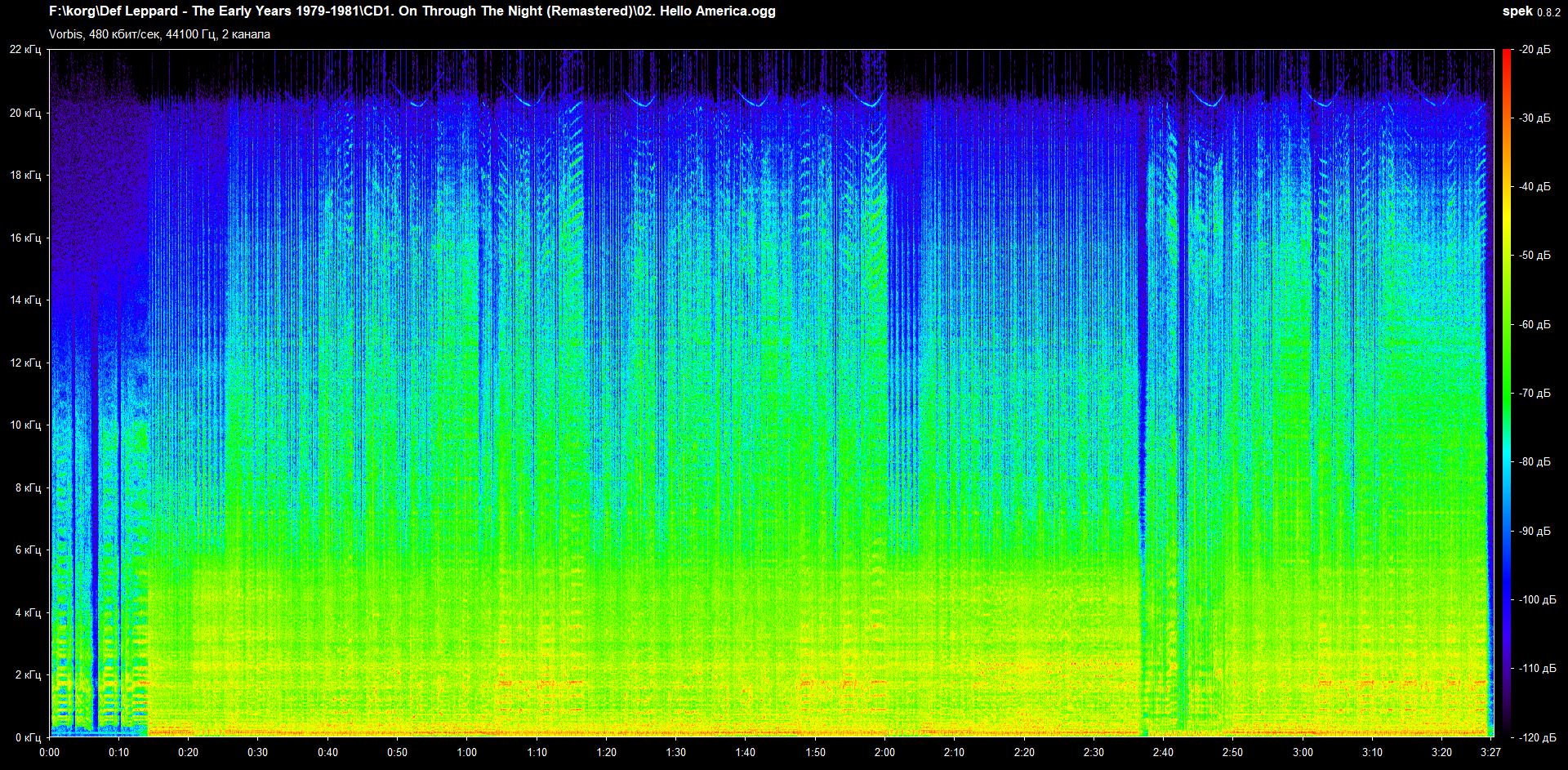
Task: Click the 2:40 time axis marker
Action: coord(1163,752)
